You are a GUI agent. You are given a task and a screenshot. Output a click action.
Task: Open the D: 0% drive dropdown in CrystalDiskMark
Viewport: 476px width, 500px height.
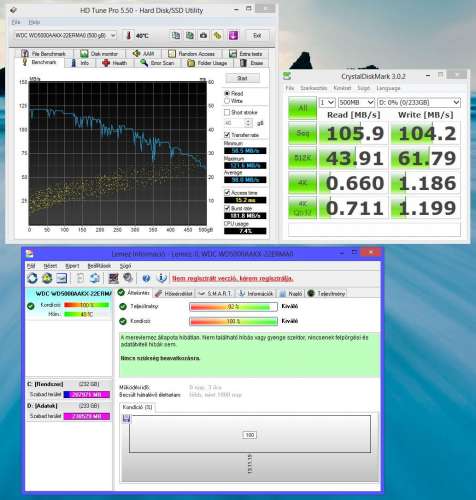419,102
